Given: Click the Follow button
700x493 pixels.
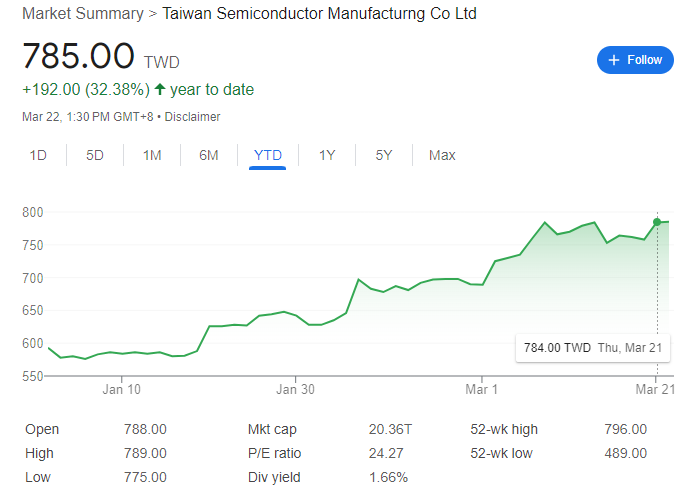Looking at the screenshot, I should pyautogui.click(x=635, y=60).
